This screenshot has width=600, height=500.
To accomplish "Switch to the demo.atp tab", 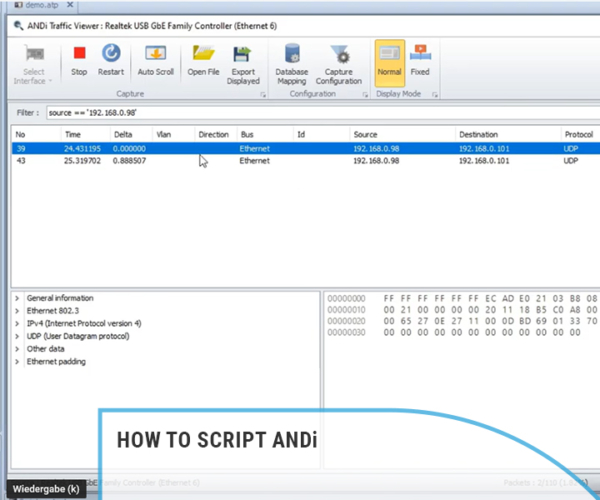I will [34, 6].
